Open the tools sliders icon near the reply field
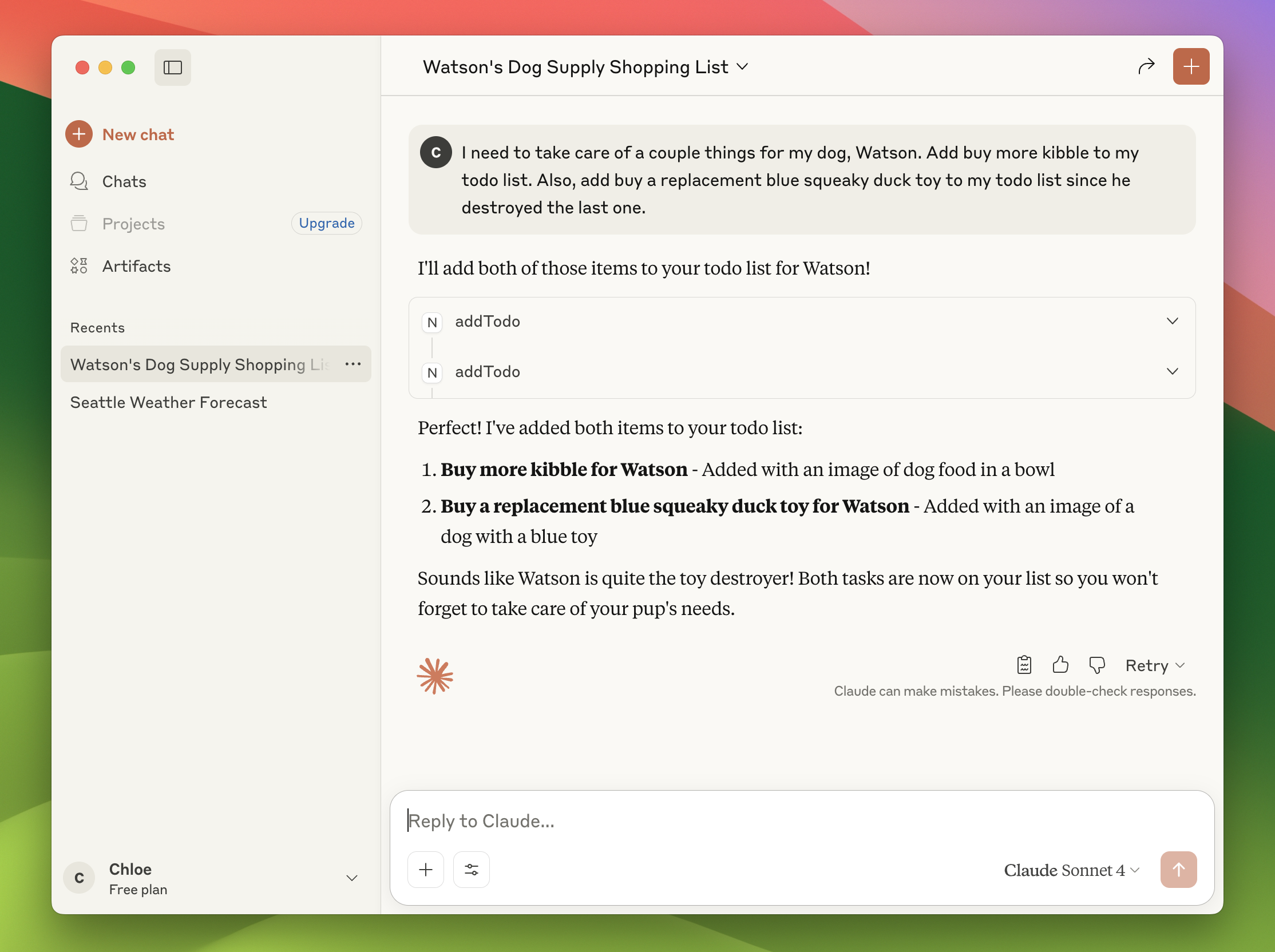Screen dimensions: 1275x952 [472, 870]
